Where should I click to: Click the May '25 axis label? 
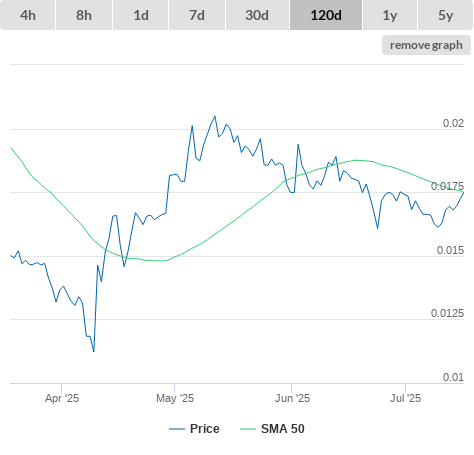pyautogui.click(x=175, y=398)
